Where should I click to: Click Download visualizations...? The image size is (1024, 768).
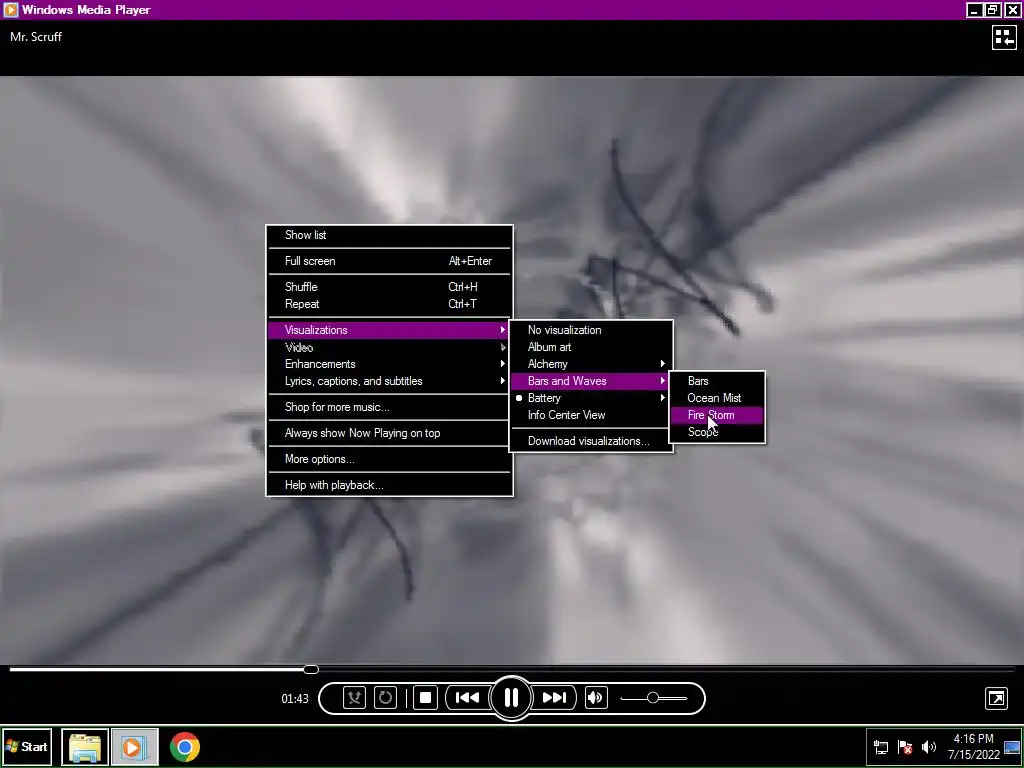(x=591, y=441)
